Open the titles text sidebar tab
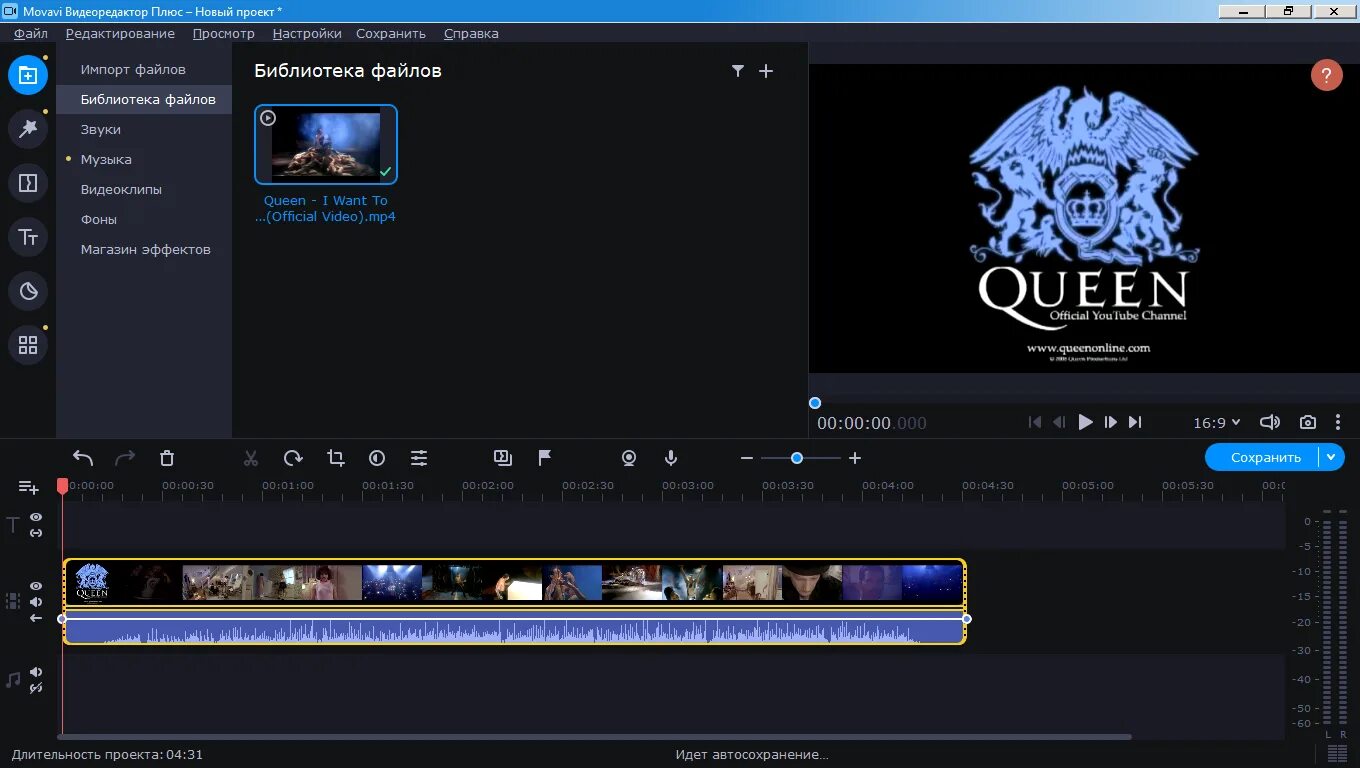 point(28,237)
